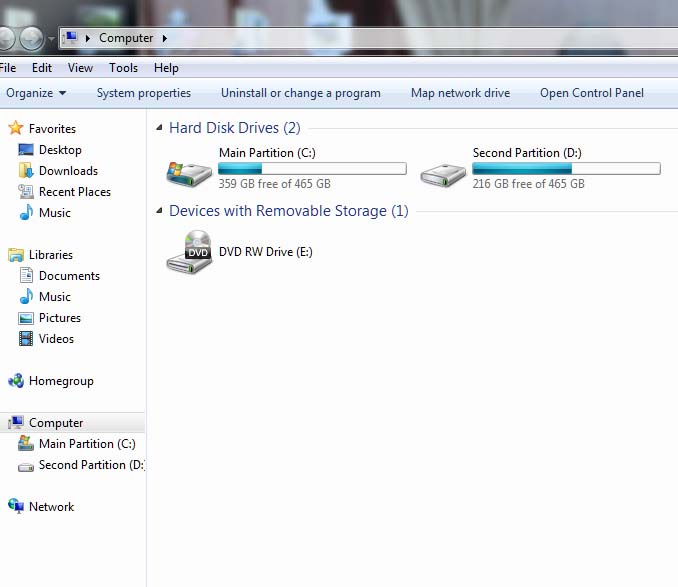Click the Back navigation arrow button
The height and width of the screenshot is (587, 678).
[6, 38]
